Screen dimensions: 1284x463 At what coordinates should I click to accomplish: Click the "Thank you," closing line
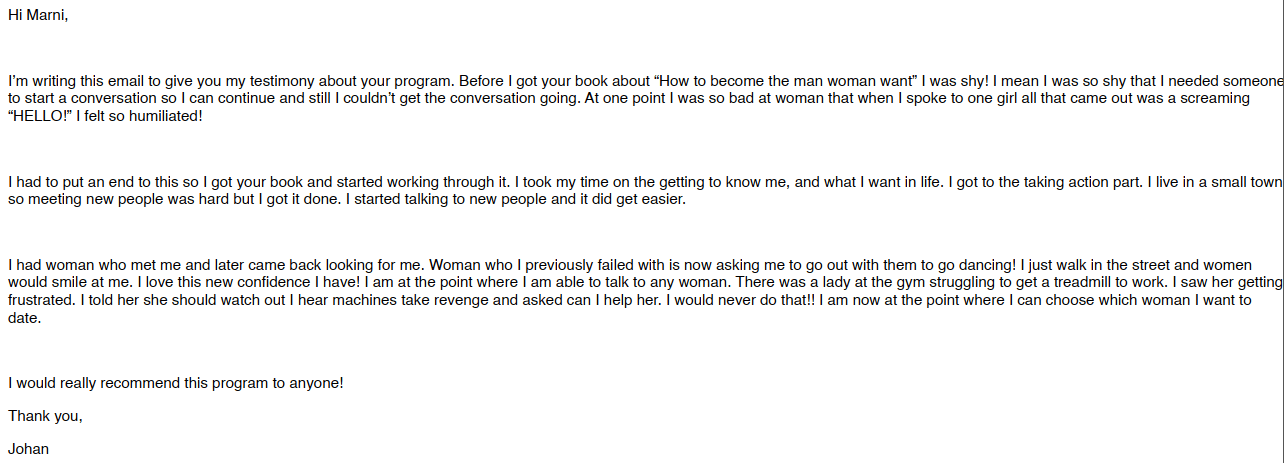[x=45, y=416]
